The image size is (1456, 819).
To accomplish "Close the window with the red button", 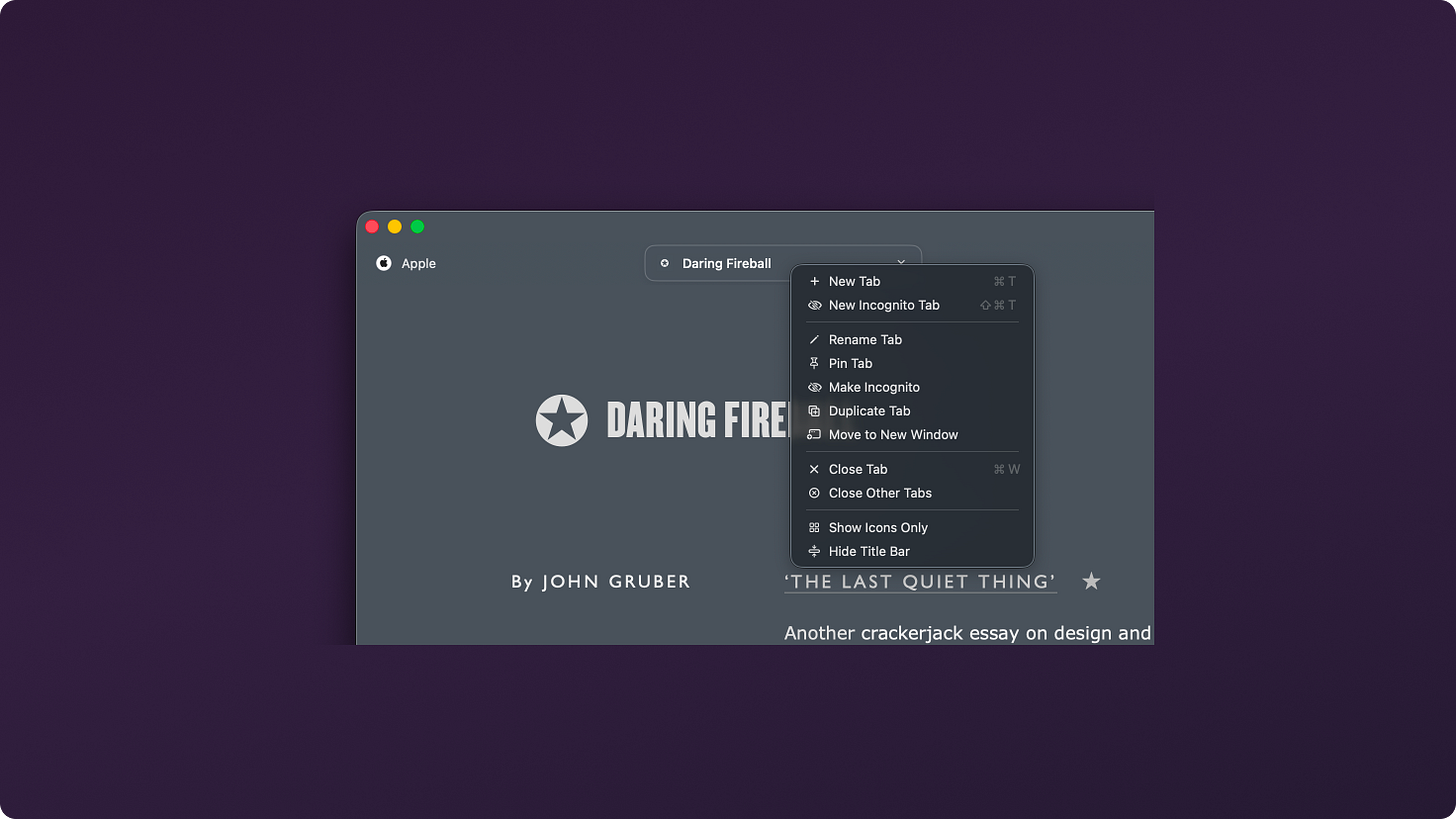I will 372,227.
